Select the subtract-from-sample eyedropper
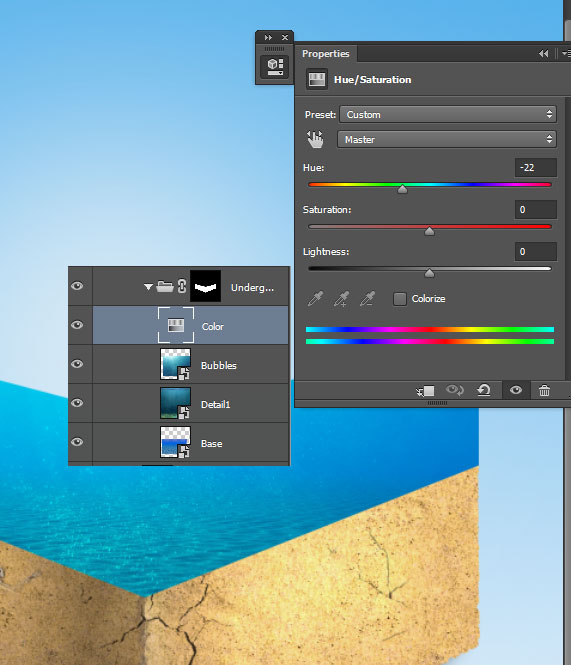Viewport: 571px width, 665px height. tap(367, 299)
